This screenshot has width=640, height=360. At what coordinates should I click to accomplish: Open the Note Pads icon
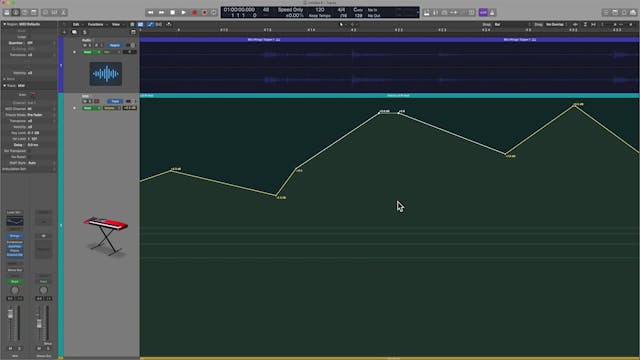coord(615,13)
